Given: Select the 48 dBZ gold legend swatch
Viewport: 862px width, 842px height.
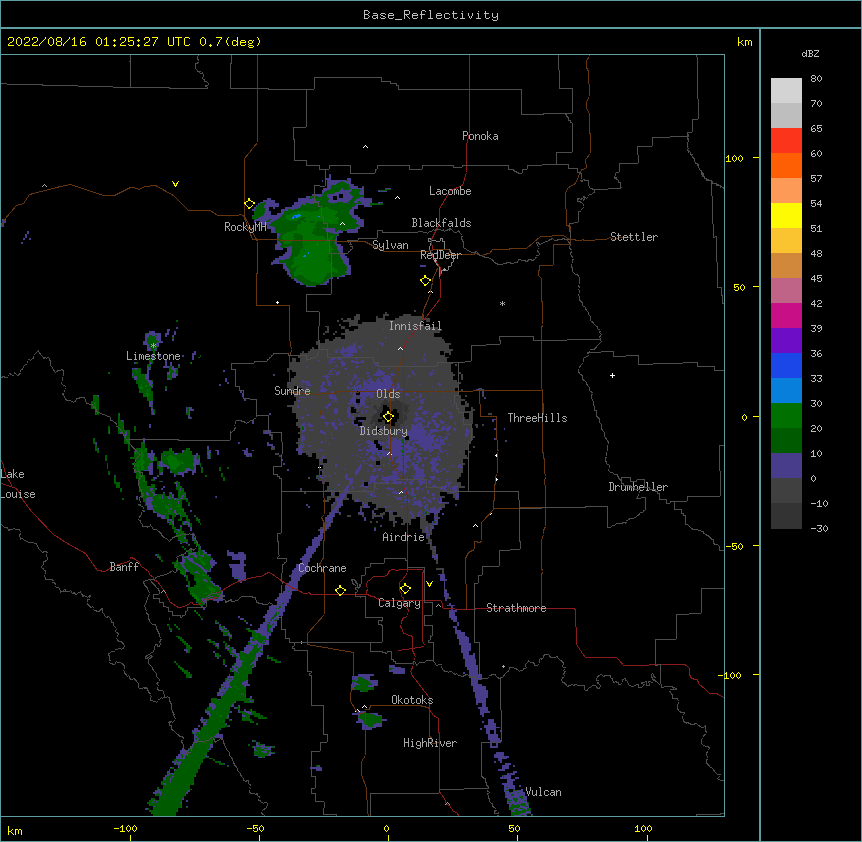Looking at the screenshot, I should coord(786,265).
